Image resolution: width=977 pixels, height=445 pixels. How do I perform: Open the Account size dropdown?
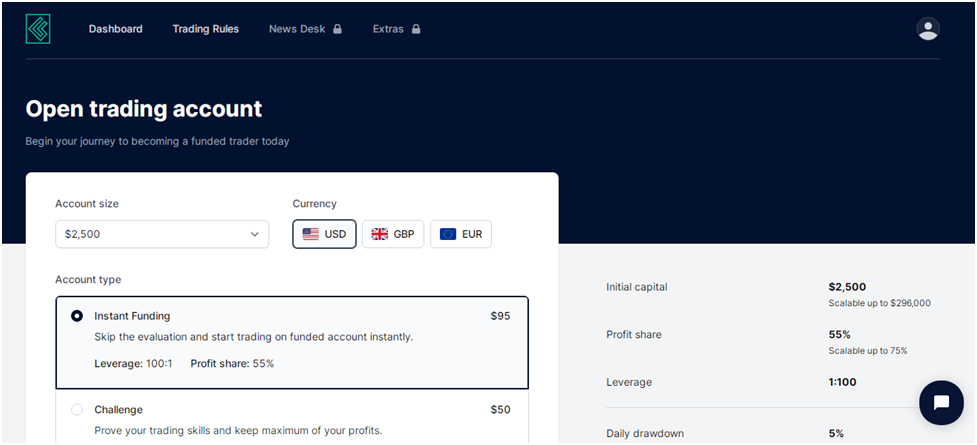point(162,234)
